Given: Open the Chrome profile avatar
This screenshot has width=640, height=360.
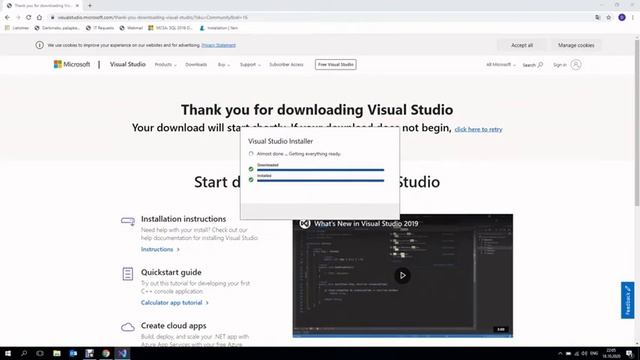Looking at the screenshot, I should [x=622, y=18].
